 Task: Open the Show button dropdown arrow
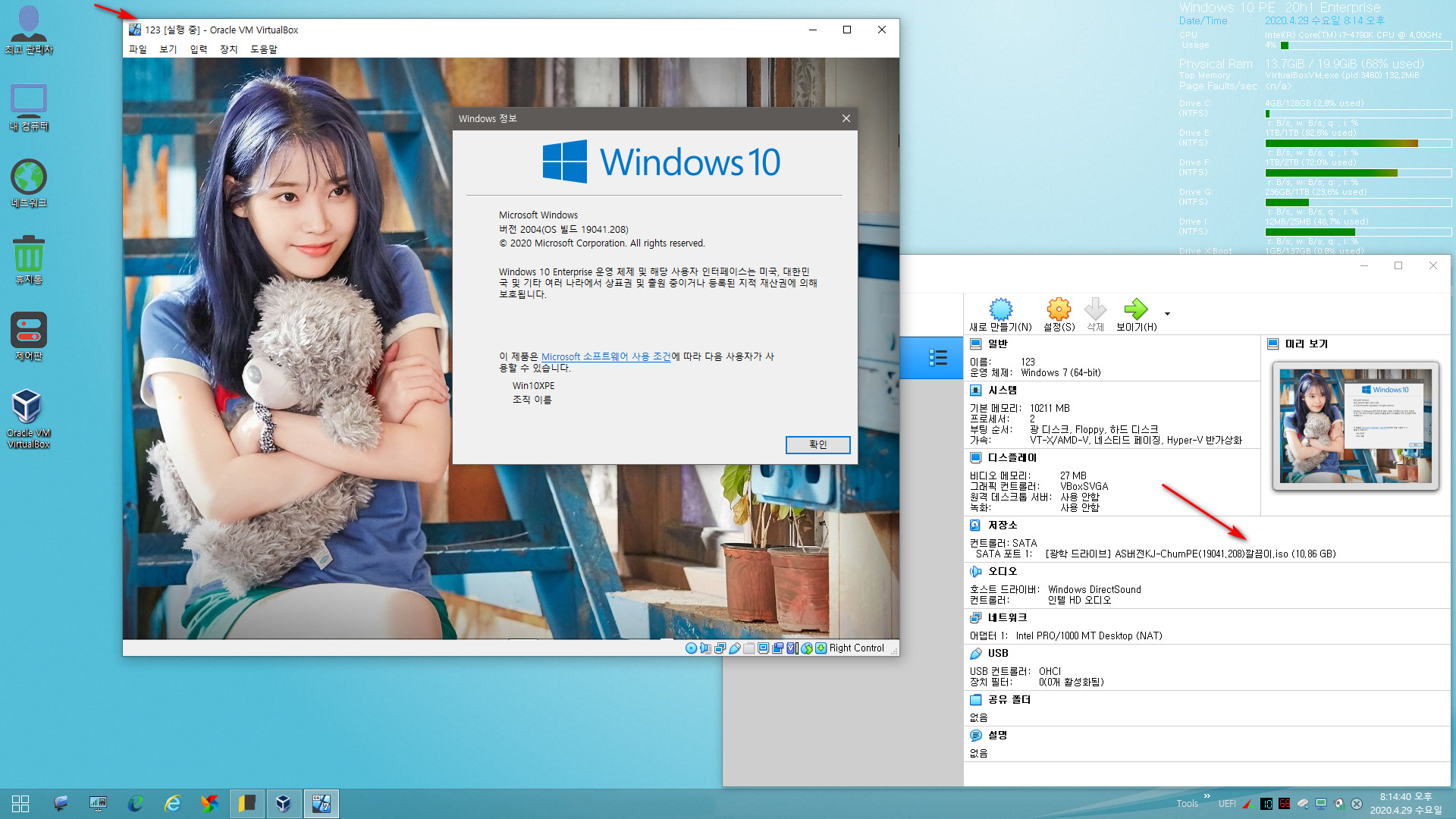[1167, 313]
